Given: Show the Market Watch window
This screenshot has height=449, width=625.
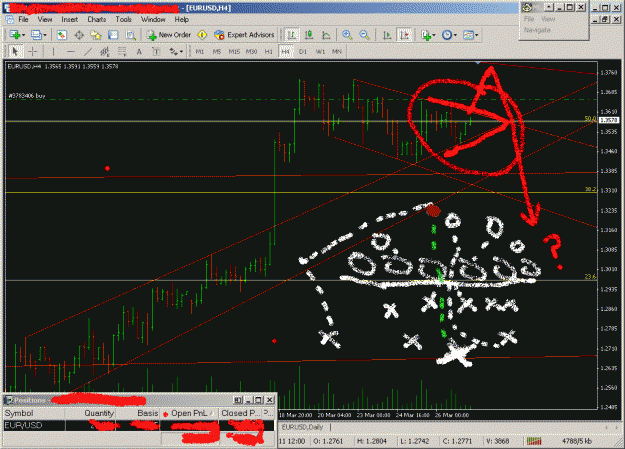Looking at the screenshot, I should pos(62,35).
